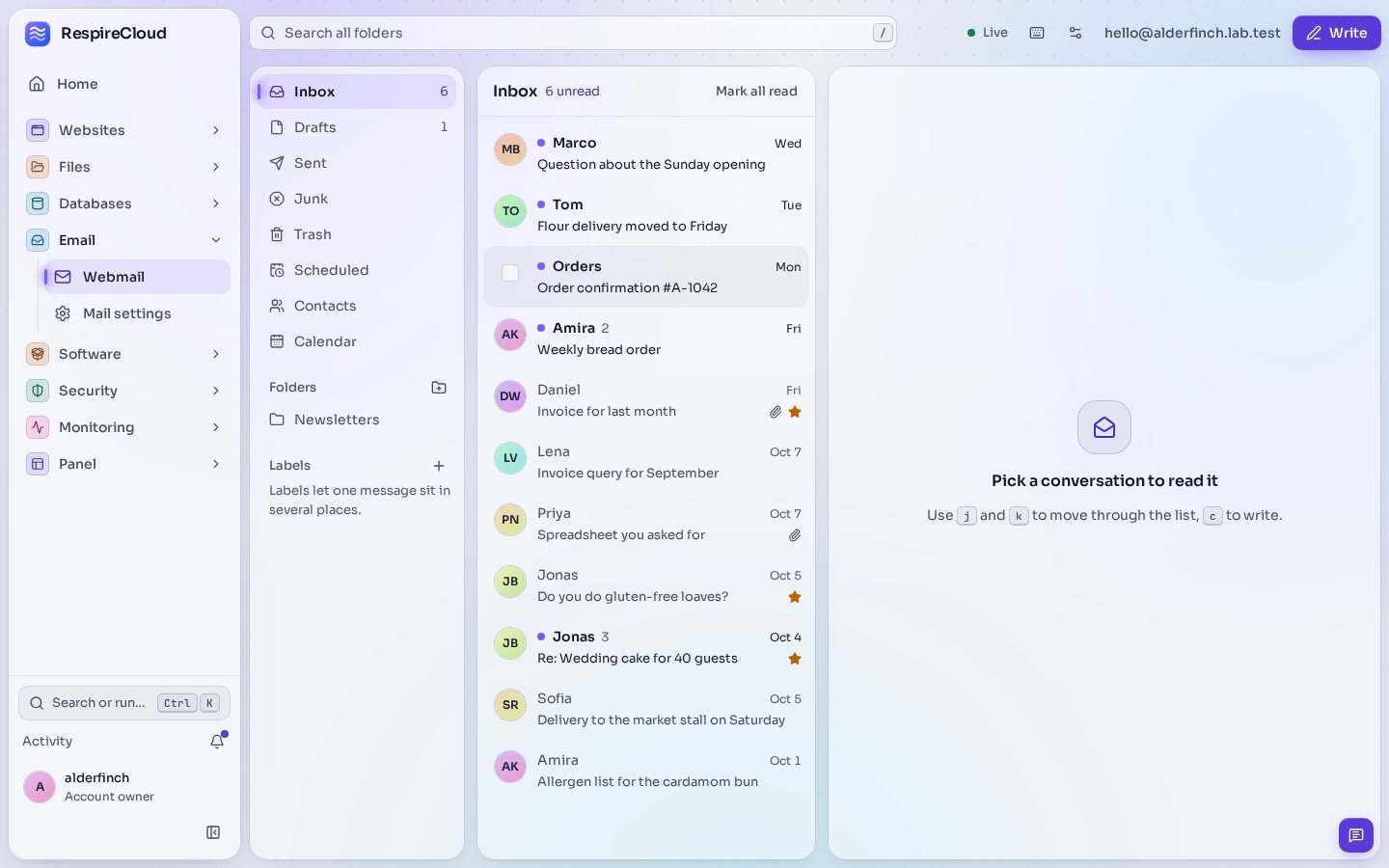Image resolution: width=1389 pixels, height=868 pixels.
Task: Click the Junk folder icon
Action: point(277,199)
